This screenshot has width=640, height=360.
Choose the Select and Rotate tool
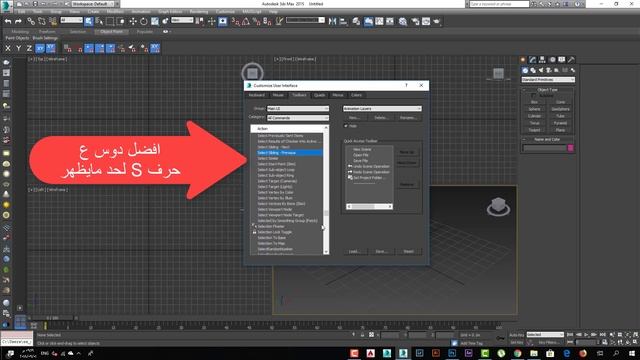[144, 21]
